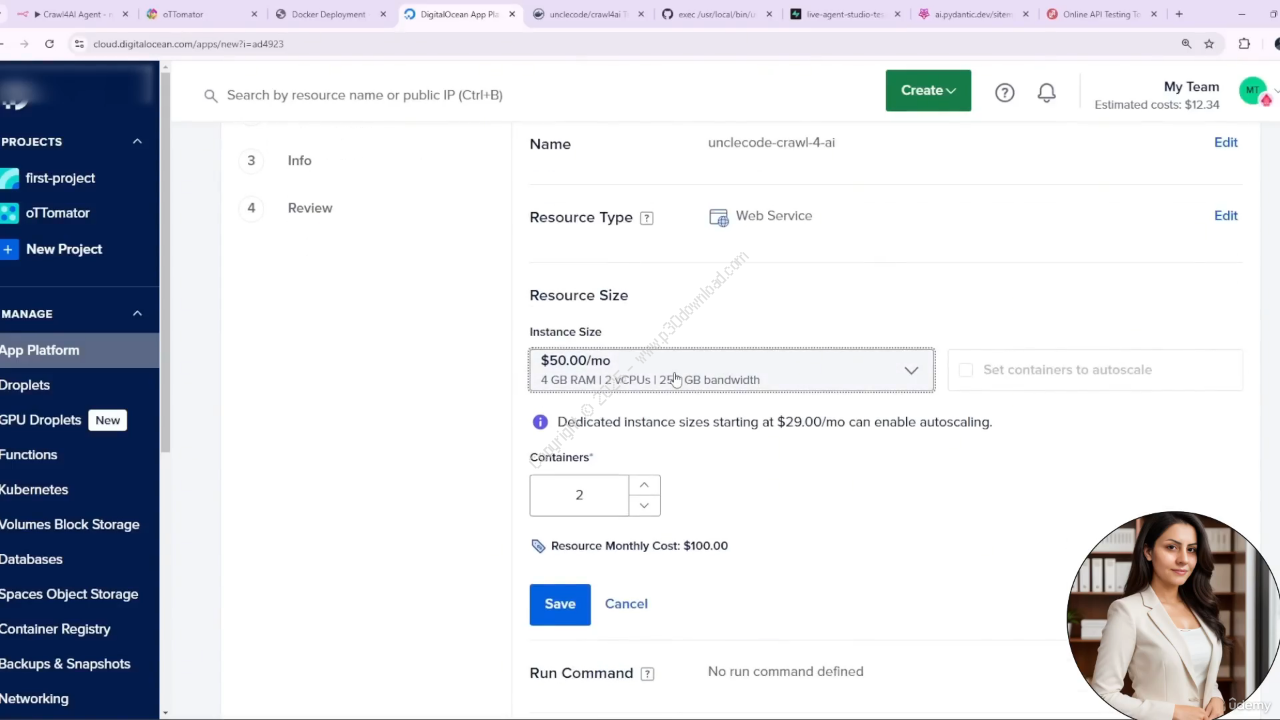
Task: Open Functions in sidebar
Action: 28,455
